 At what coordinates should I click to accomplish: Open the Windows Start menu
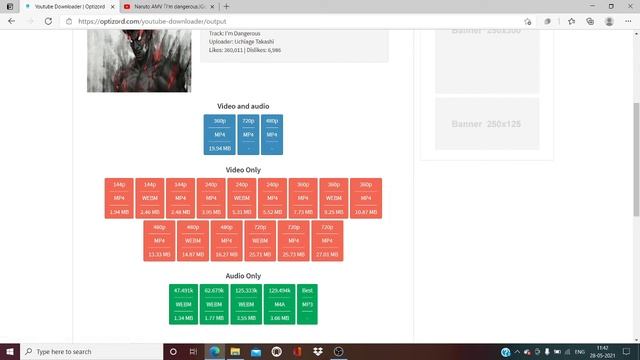[x=10, y=351]
